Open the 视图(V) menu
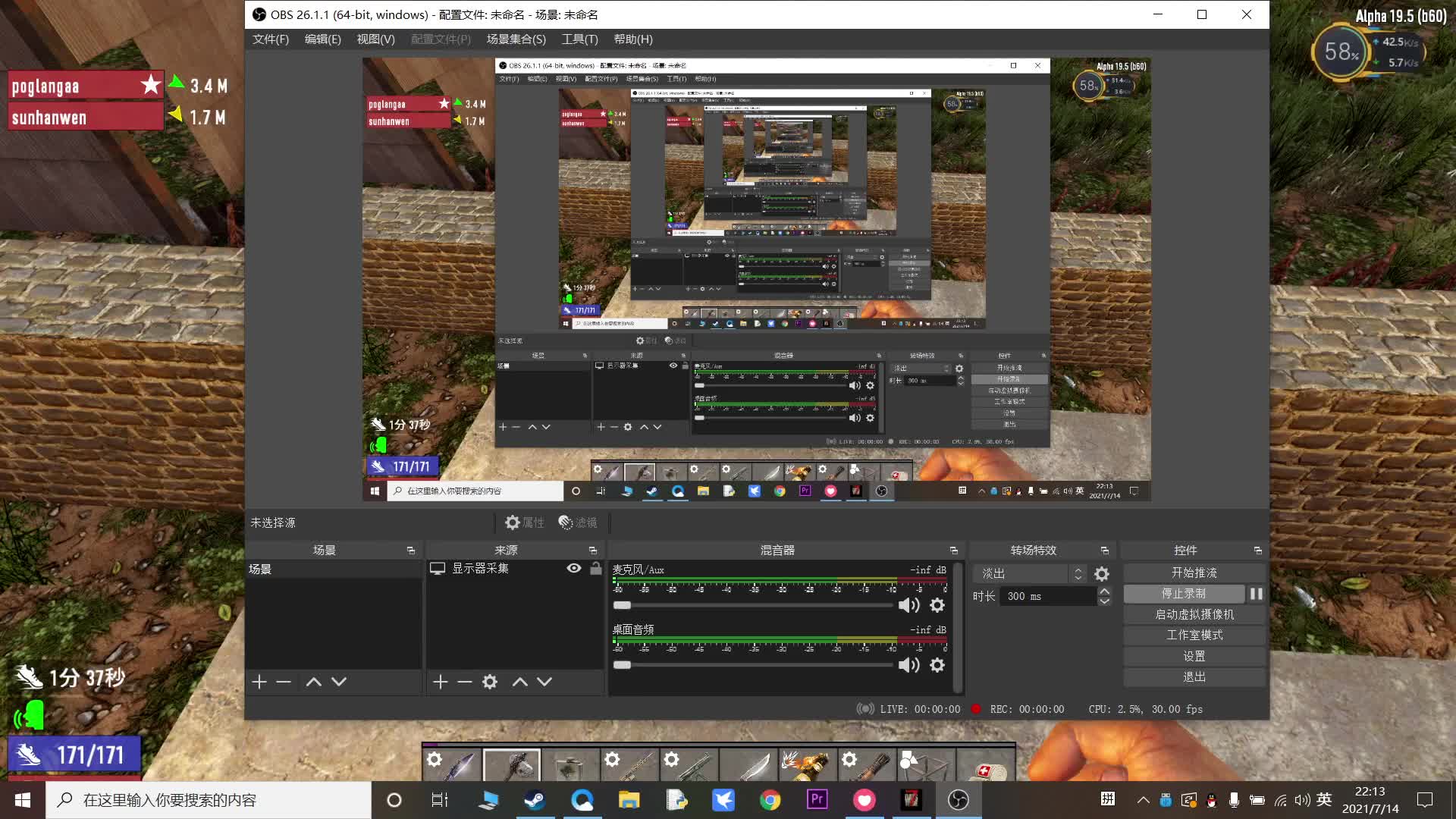The height and width of the screenshot is (819, 1456). [376, 39]
